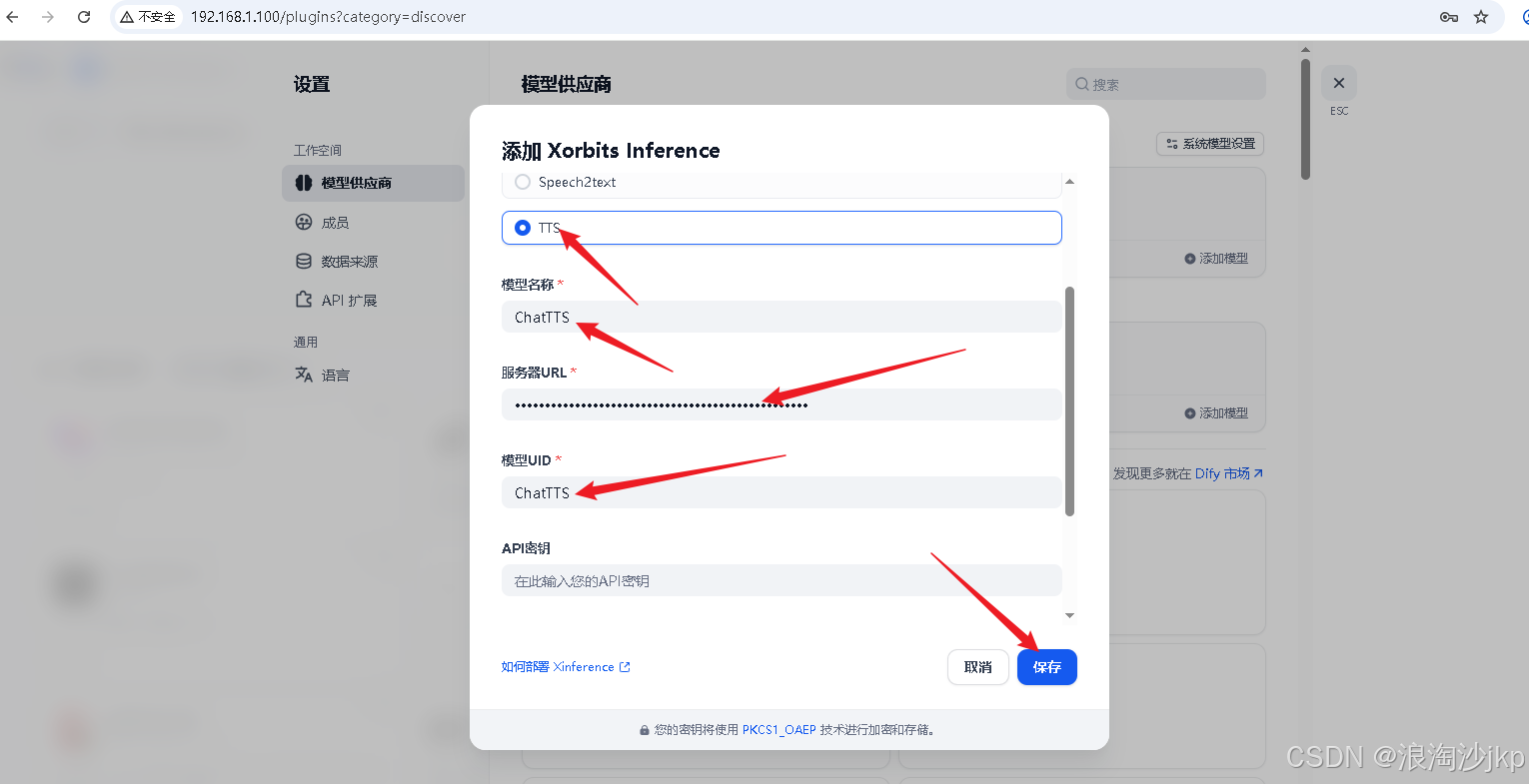Click the browser back arrow
This screenshot has width=1529, height=784.
12,17
